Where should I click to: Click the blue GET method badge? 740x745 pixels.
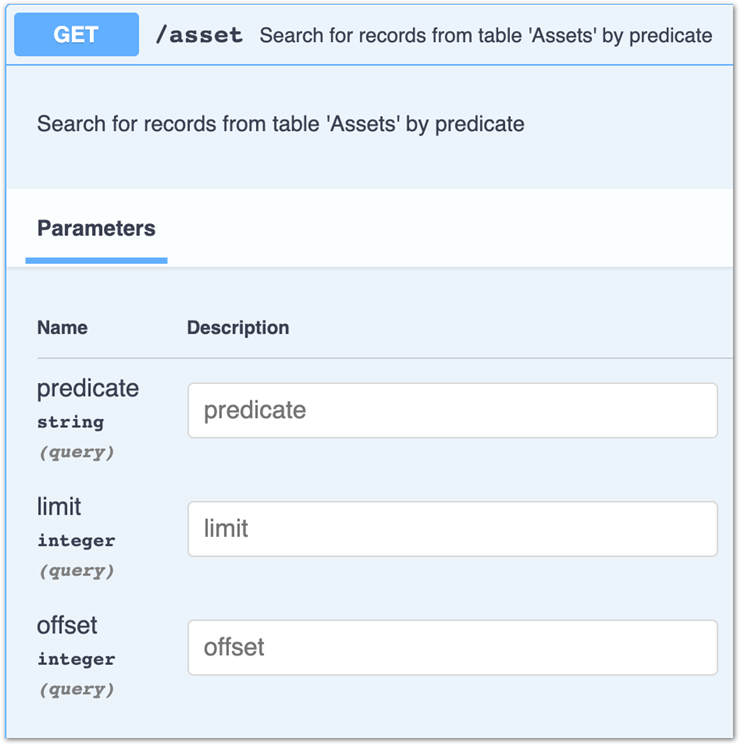click(x=76, y=35)
